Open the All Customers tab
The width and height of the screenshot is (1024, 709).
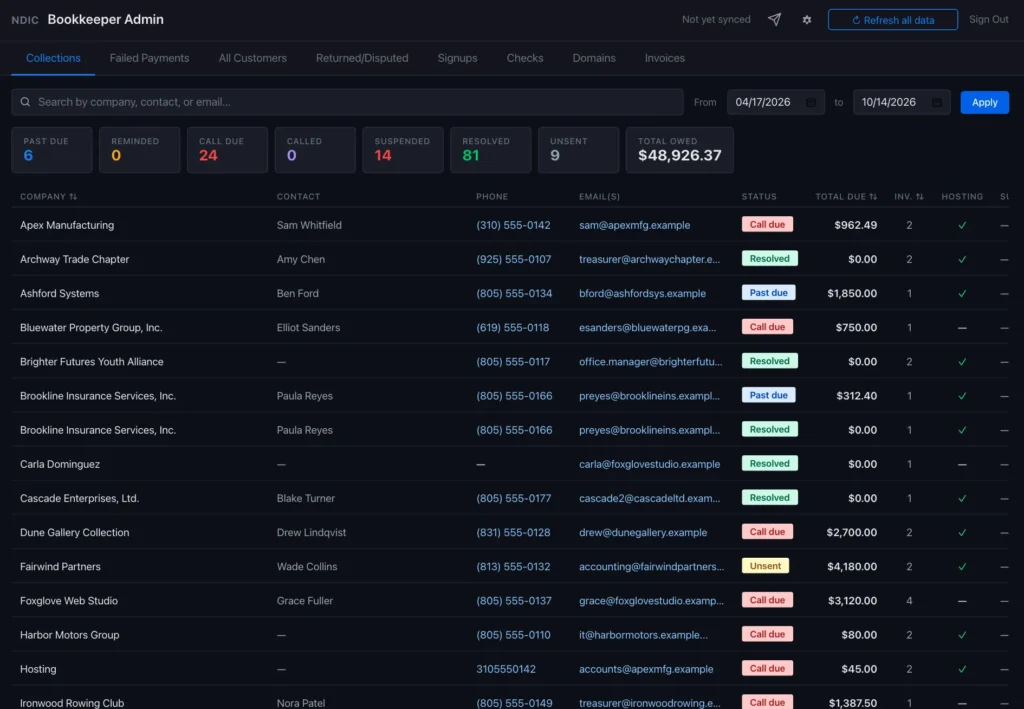point(253,58)
